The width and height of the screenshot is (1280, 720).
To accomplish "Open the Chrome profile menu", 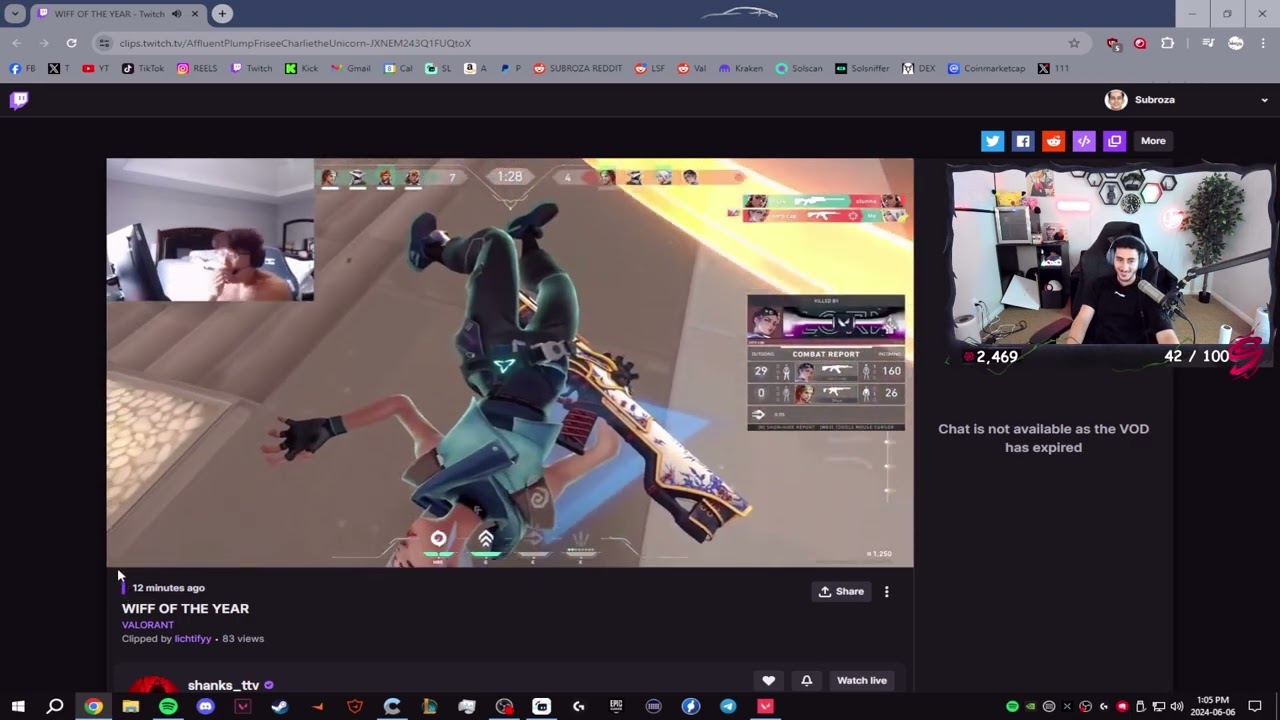I will [x=1236, y=43].
